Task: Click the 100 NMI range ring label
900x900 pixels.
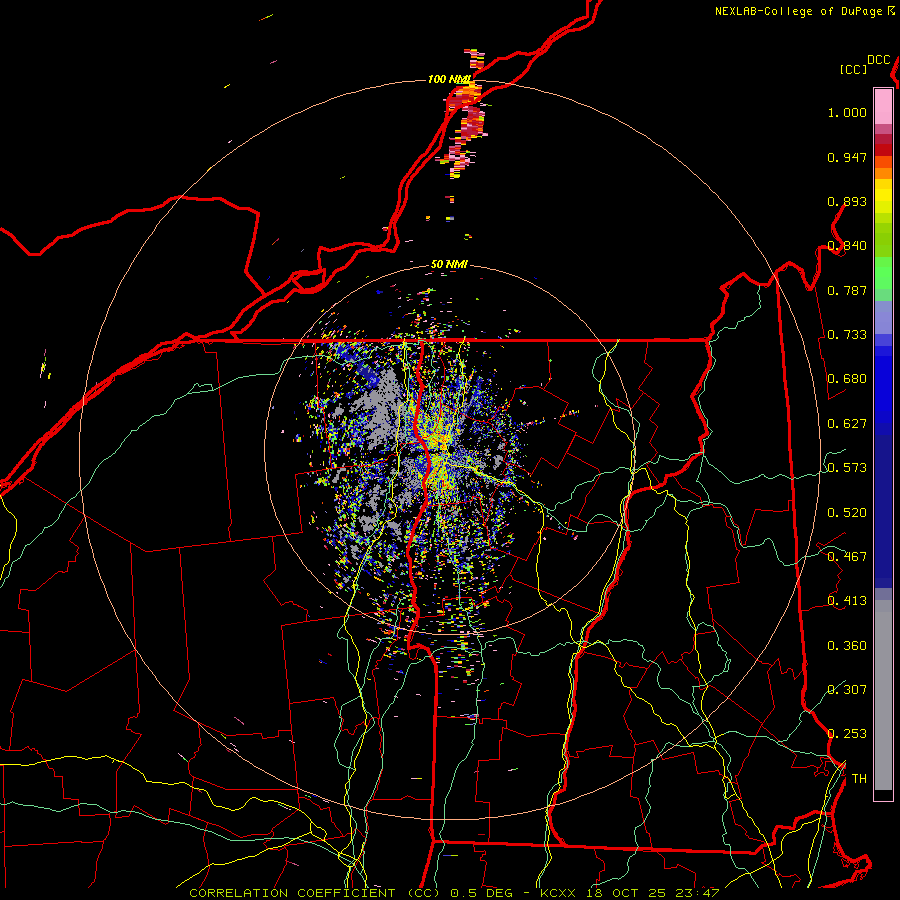Action: tap(449, 79)
